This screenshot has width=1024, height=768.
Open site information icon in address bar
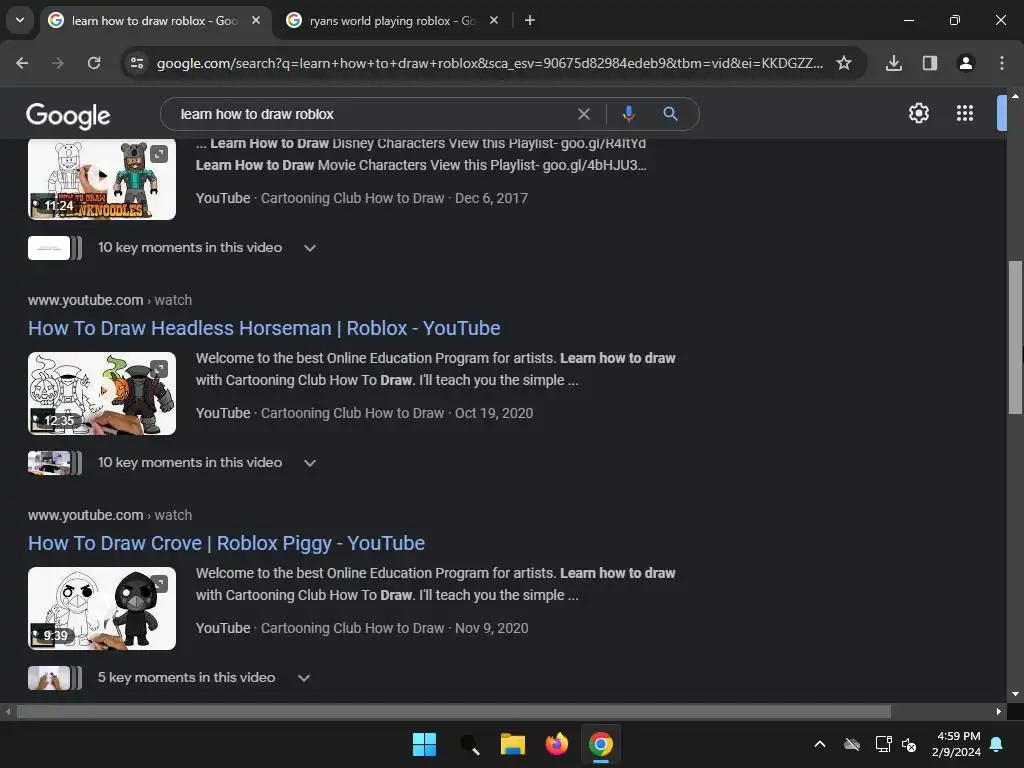pyautogui.click(x=137, y=63)
